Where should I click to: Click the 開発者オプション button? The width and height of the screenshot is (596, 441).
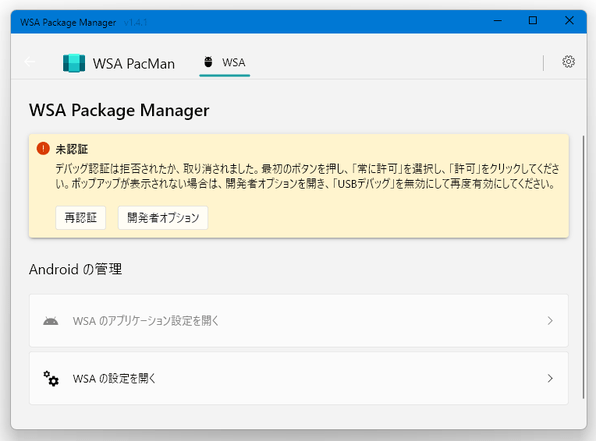tap(163, 218)
